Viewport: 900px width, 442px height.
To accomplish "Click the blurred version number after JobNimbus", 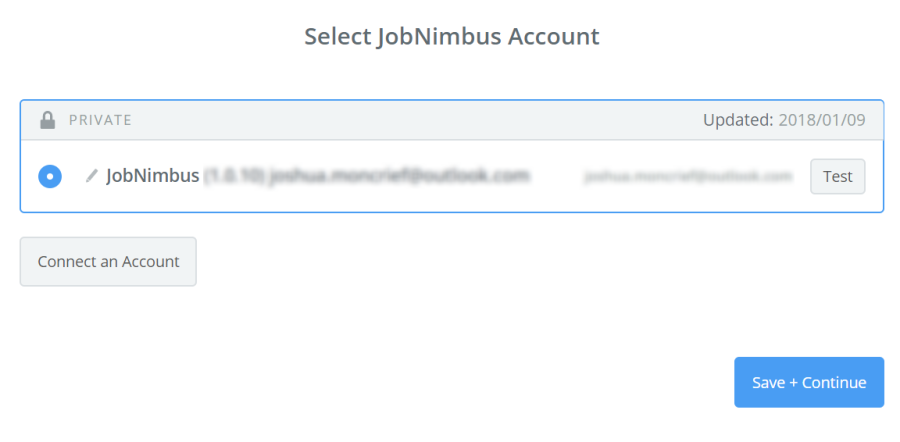I will tap(234, 176).
